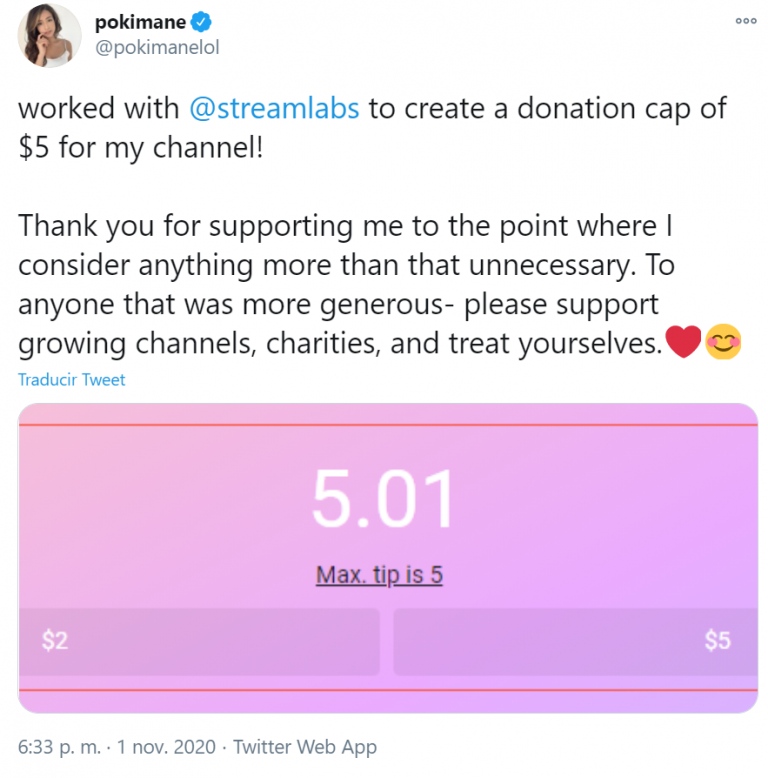Screen dimensions: 768x778
Task: Open the Twitter Web App source link
Action: point(304,747)
